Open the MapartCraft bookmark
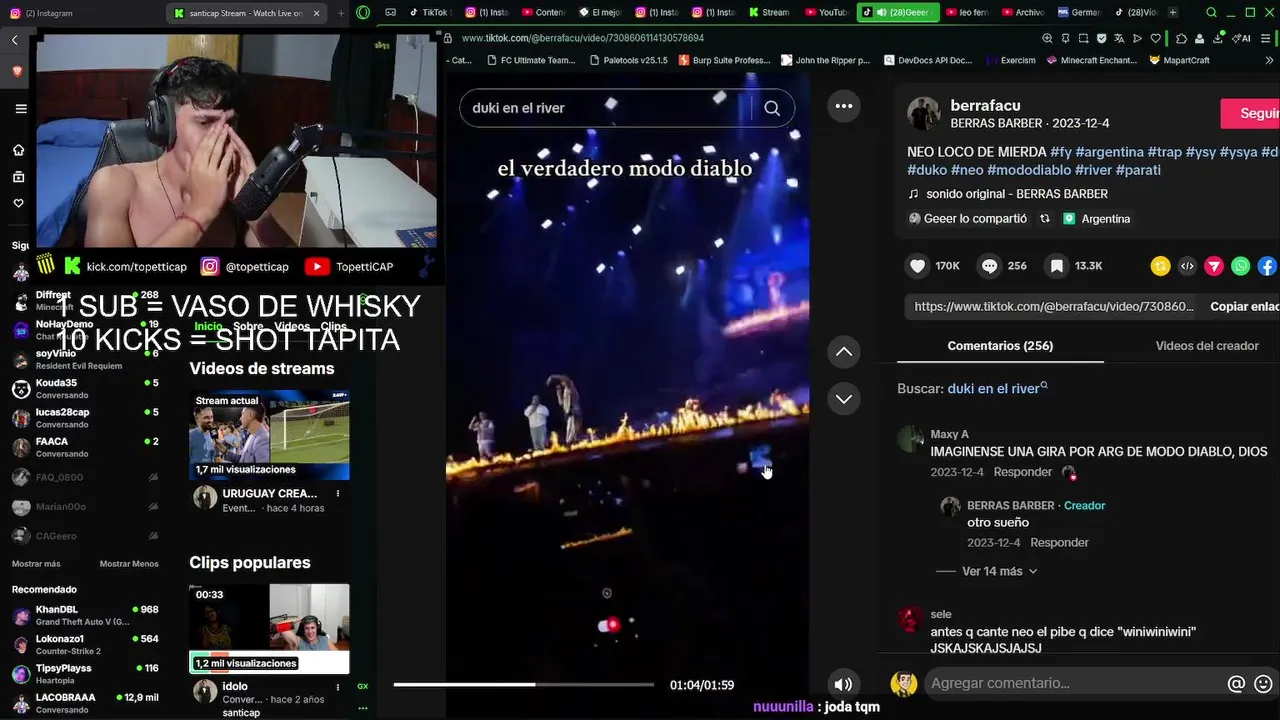This screenshot has height=720, width=1280. point(1179,60)
